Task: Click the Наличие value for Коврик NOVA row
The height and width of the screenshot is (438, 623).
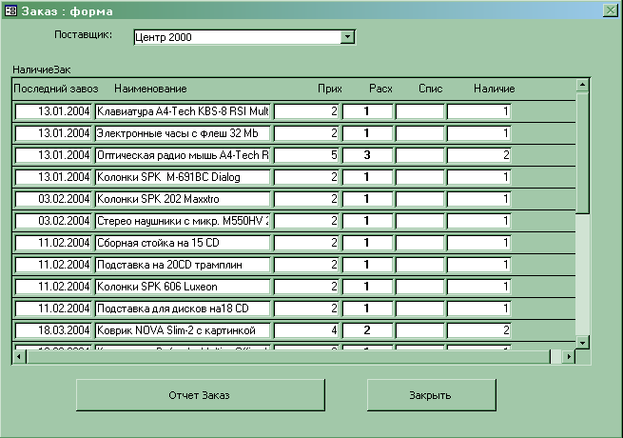Action: coord(479,330)
